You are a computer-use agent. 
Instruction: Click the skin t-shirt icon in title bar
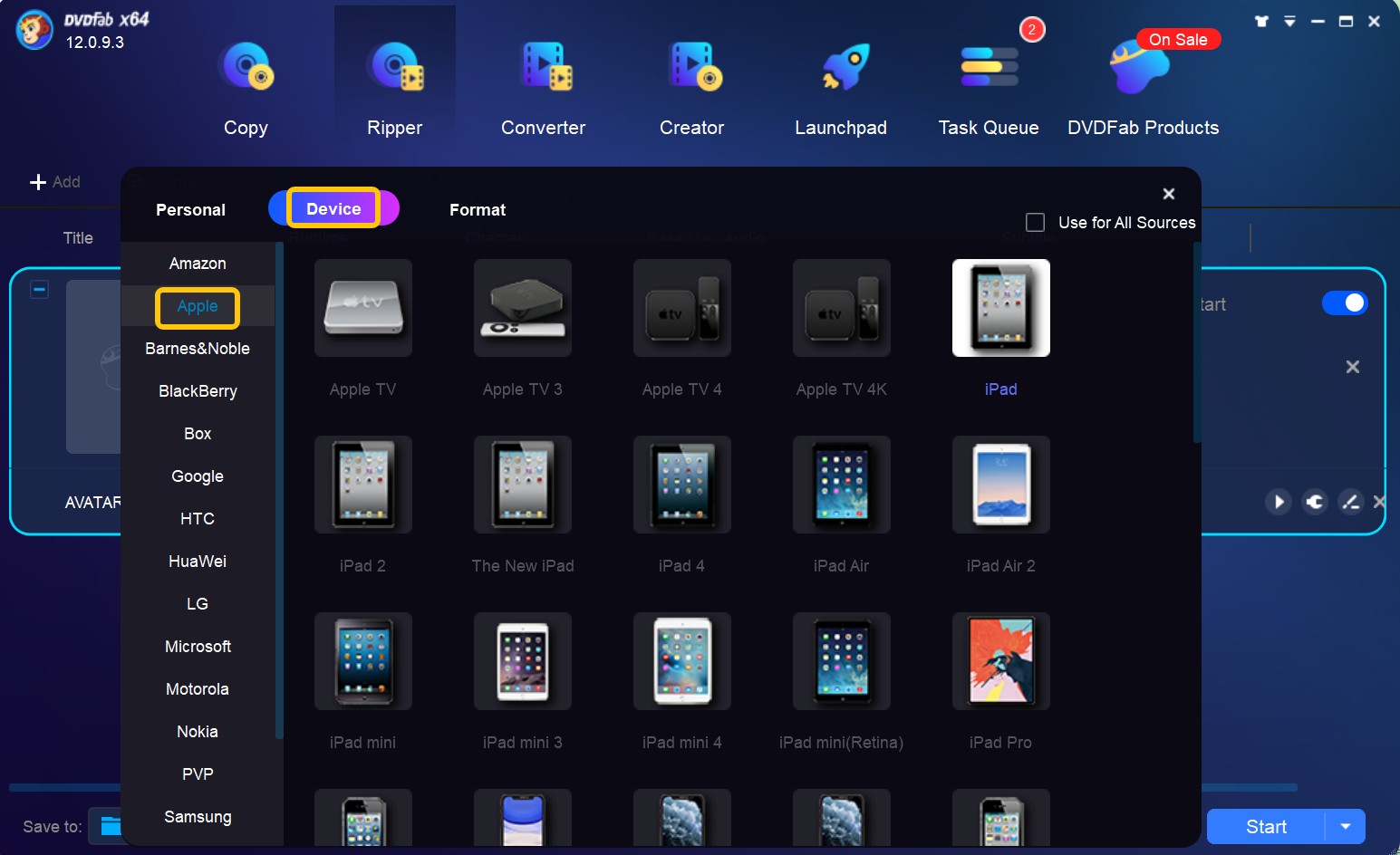click(1261, 21)
